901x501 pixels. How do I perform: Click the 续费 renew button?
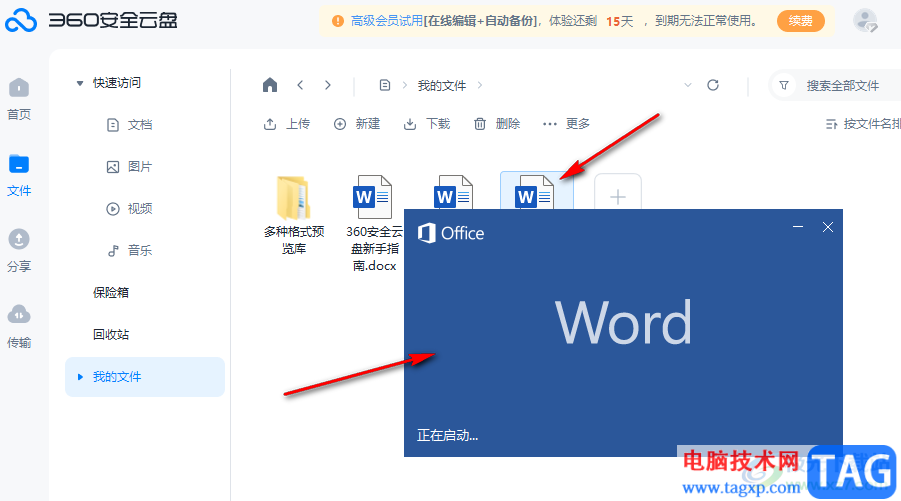pyautogui.click(x=800, y=21)
